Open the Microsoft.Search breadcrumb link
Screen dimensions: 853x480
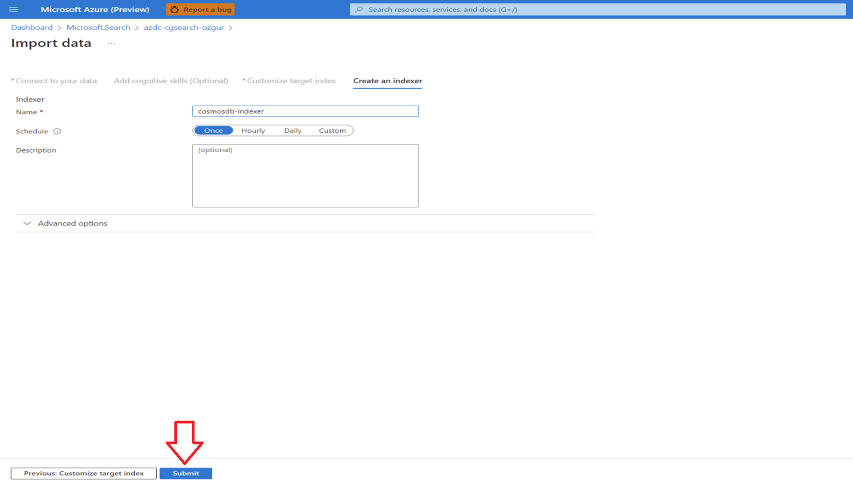click(98, 27)
